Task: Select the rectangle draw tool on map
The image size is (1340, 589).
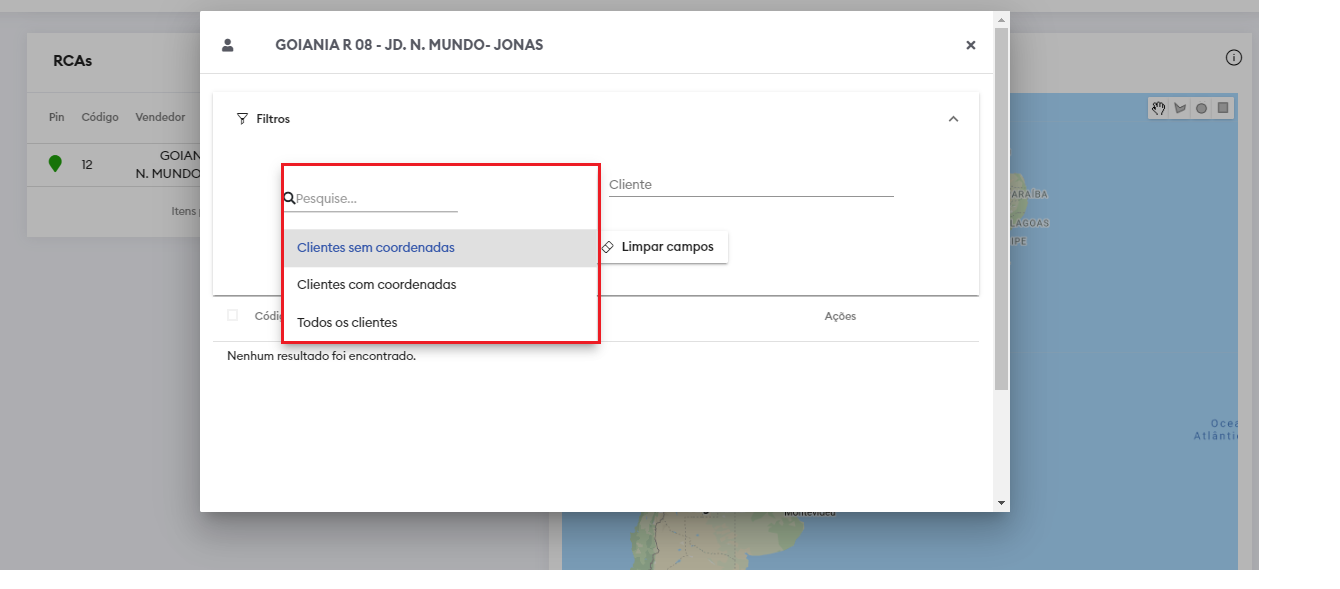Action: tap(1223, 108)
